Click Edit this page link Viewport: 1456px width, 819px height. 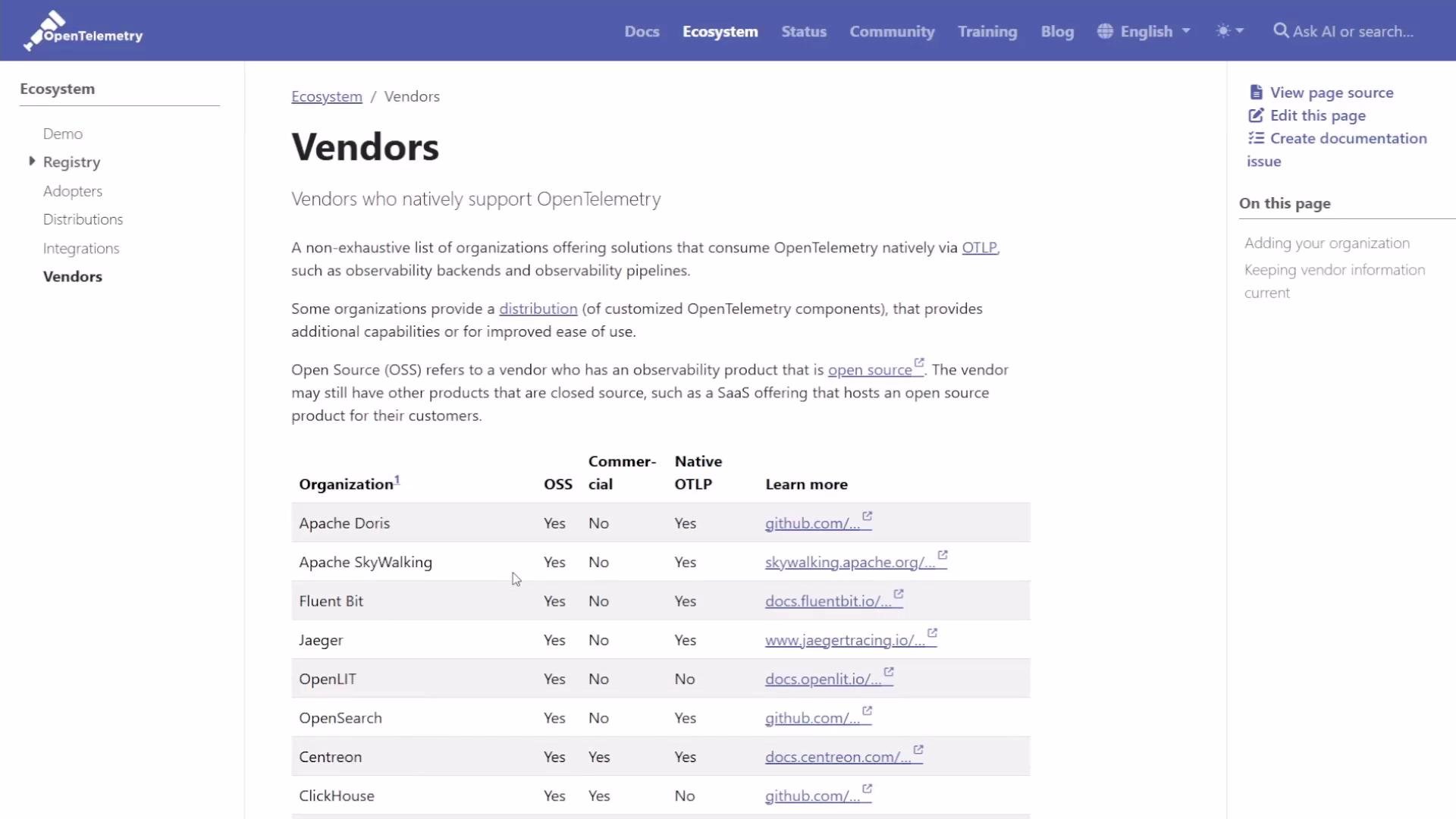pos(1318,115)
